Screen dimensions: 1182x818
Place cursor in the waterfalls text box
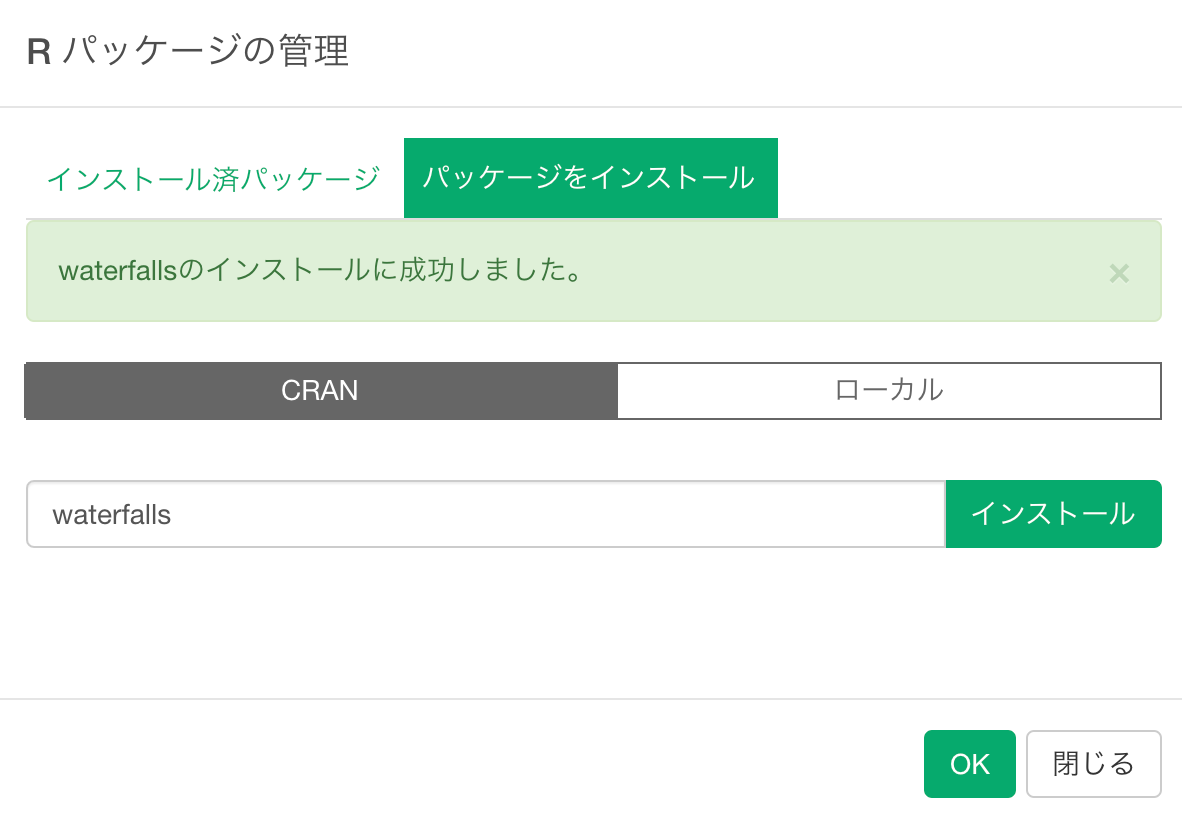[485, 514]
